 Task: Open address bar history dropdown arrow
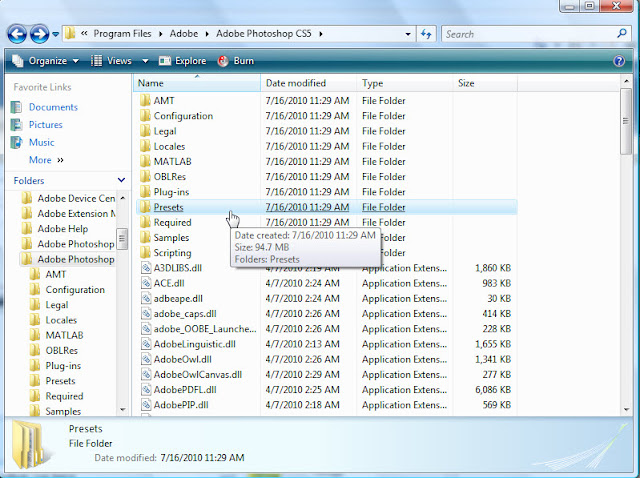[x=408, y=34]
